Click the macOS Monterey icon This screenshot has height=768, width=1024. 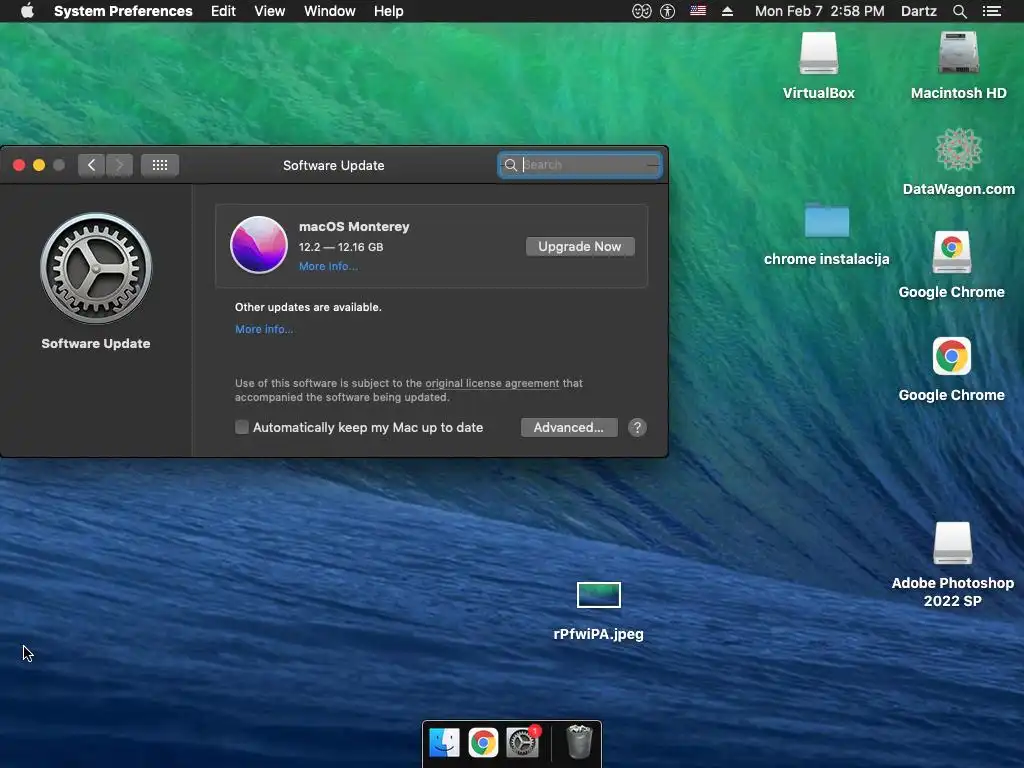[x=259, y=244]
